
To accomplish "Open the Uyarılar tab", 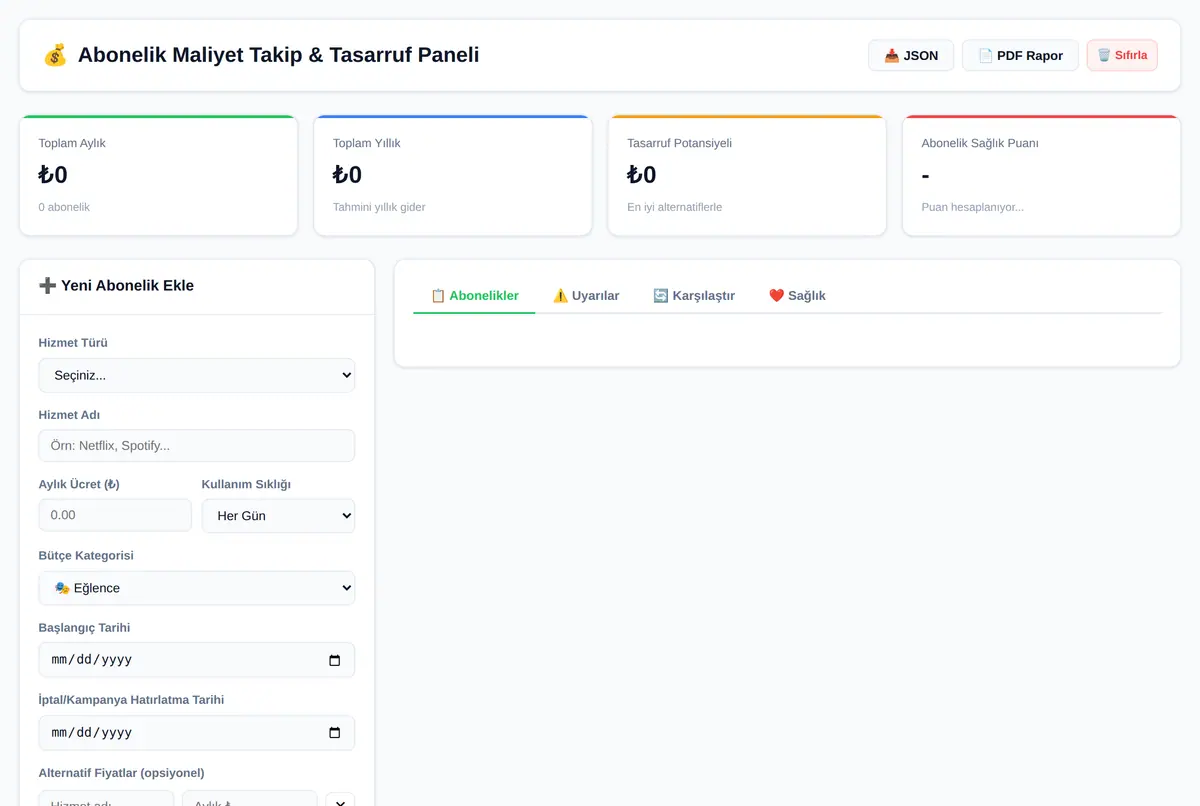I will pos(586,295).
